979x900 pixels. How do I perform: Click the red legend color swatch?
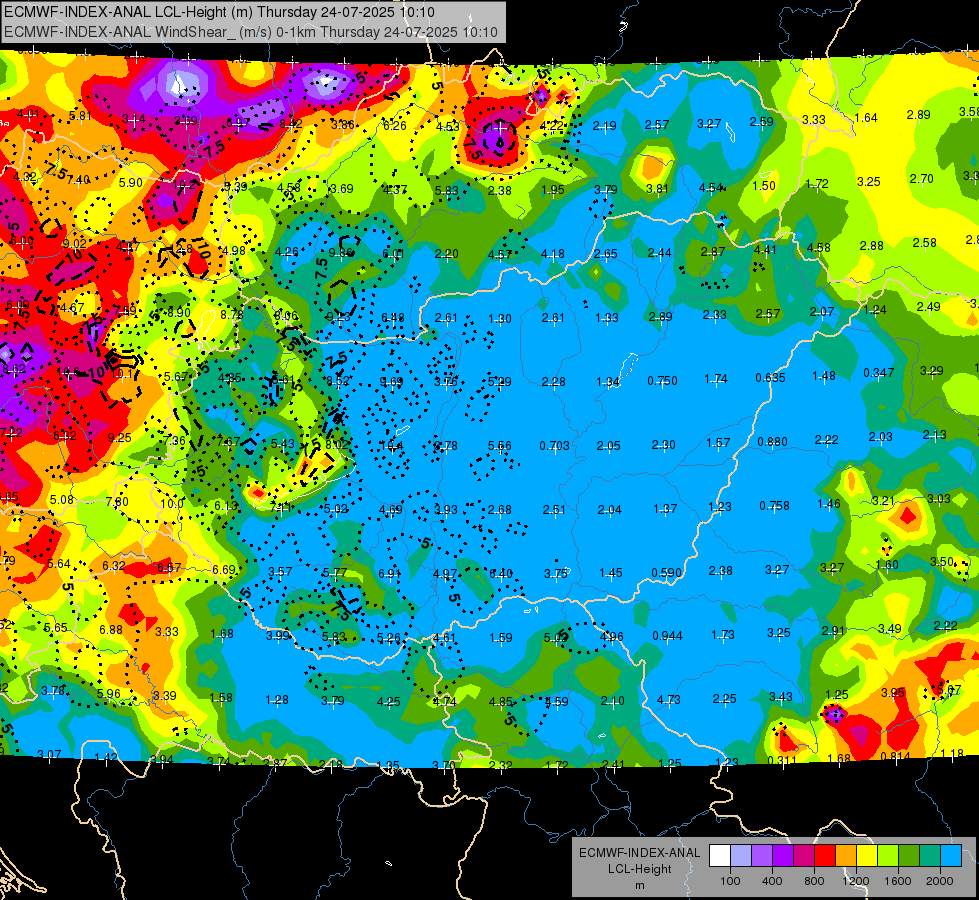click(x=825, y=856)
